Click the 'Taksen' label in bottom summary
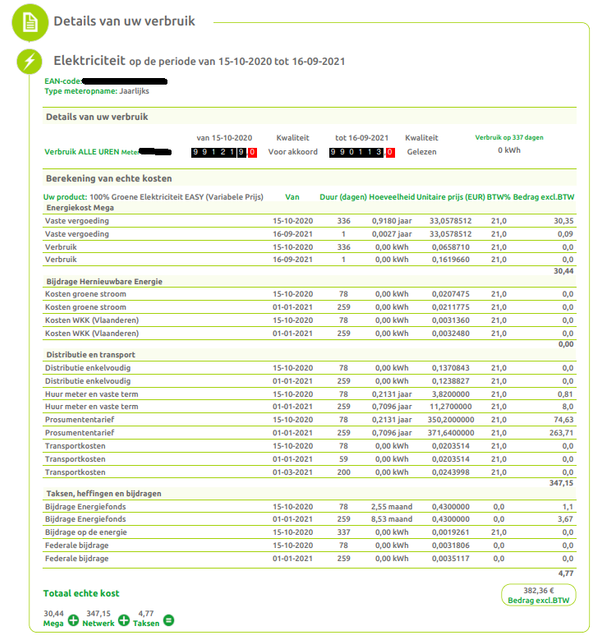597x640 pixels. click(146, 623)
